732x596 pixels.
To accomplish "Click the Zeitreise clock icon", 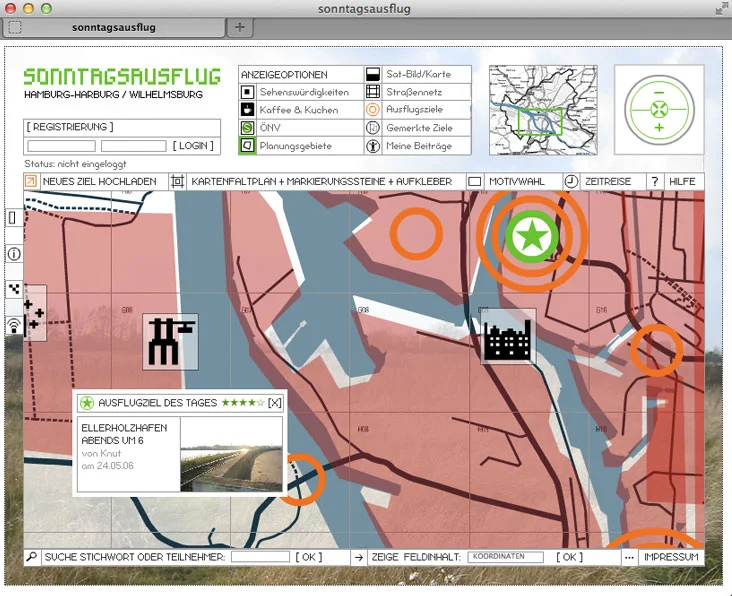I will (571, 181).
